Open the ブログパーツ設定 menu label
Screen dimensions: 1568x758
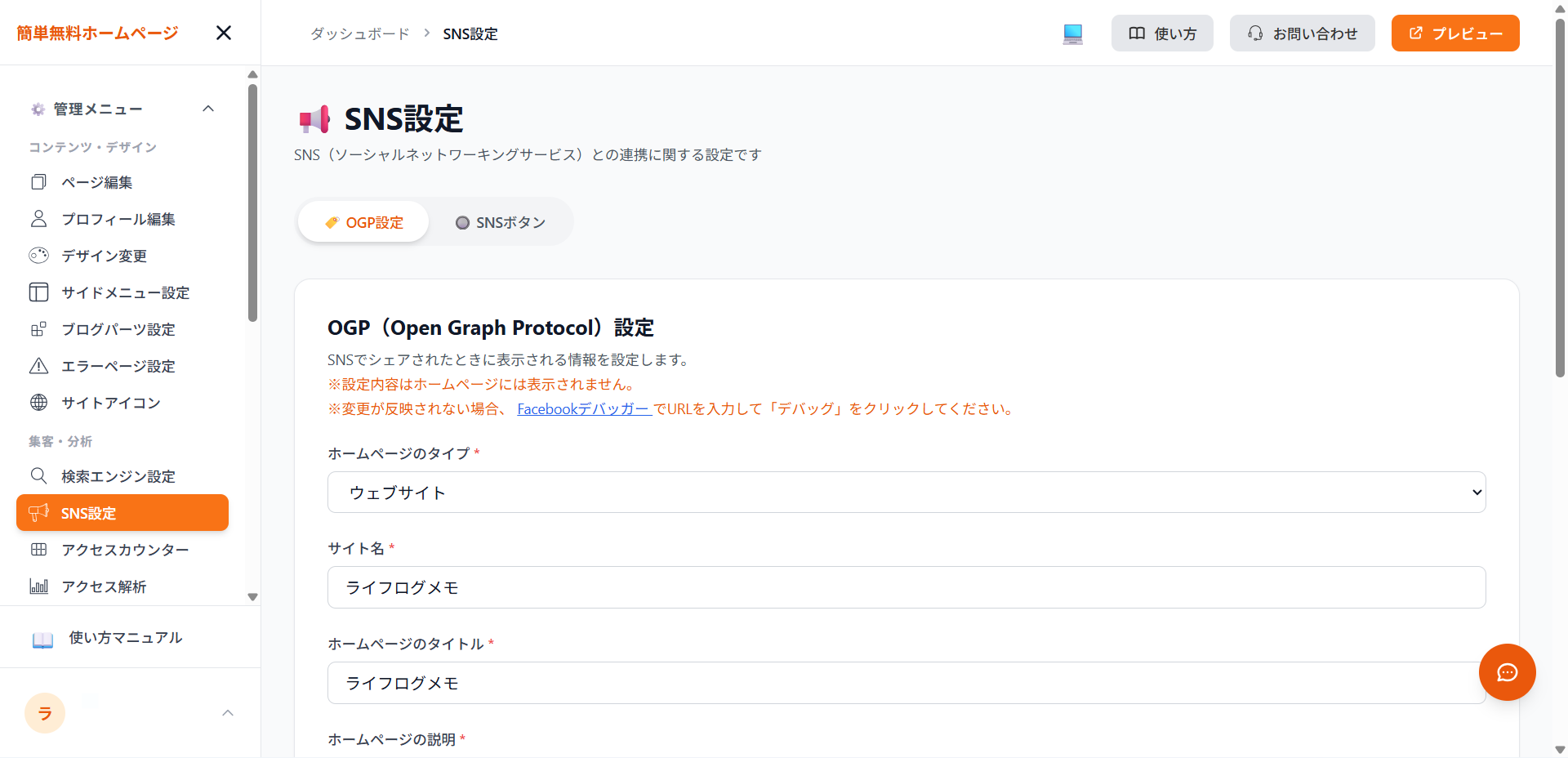point(118,329)
